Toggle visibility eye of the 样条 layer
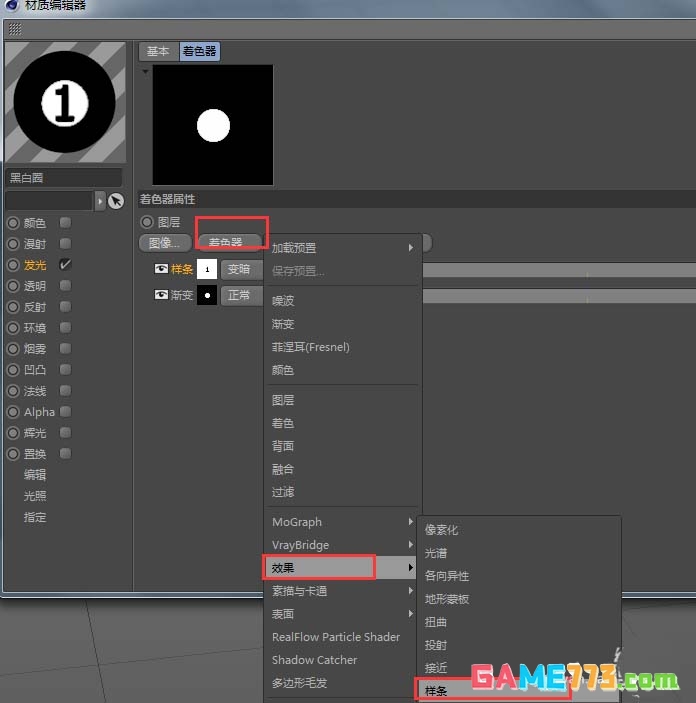This screenshot has width=696, height=703. point(161,269)
